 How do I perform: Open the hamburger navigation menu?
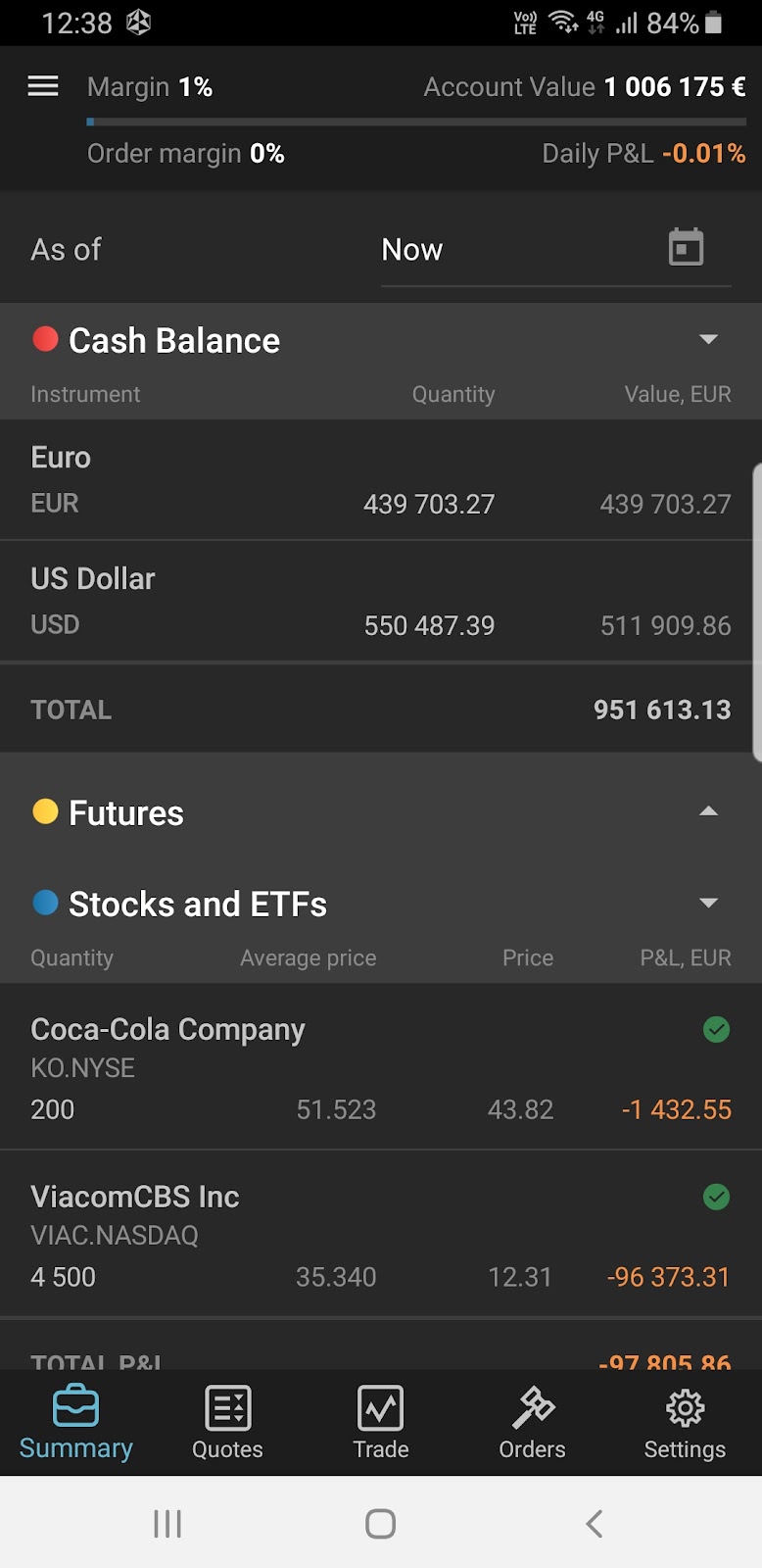coord(43,86)
